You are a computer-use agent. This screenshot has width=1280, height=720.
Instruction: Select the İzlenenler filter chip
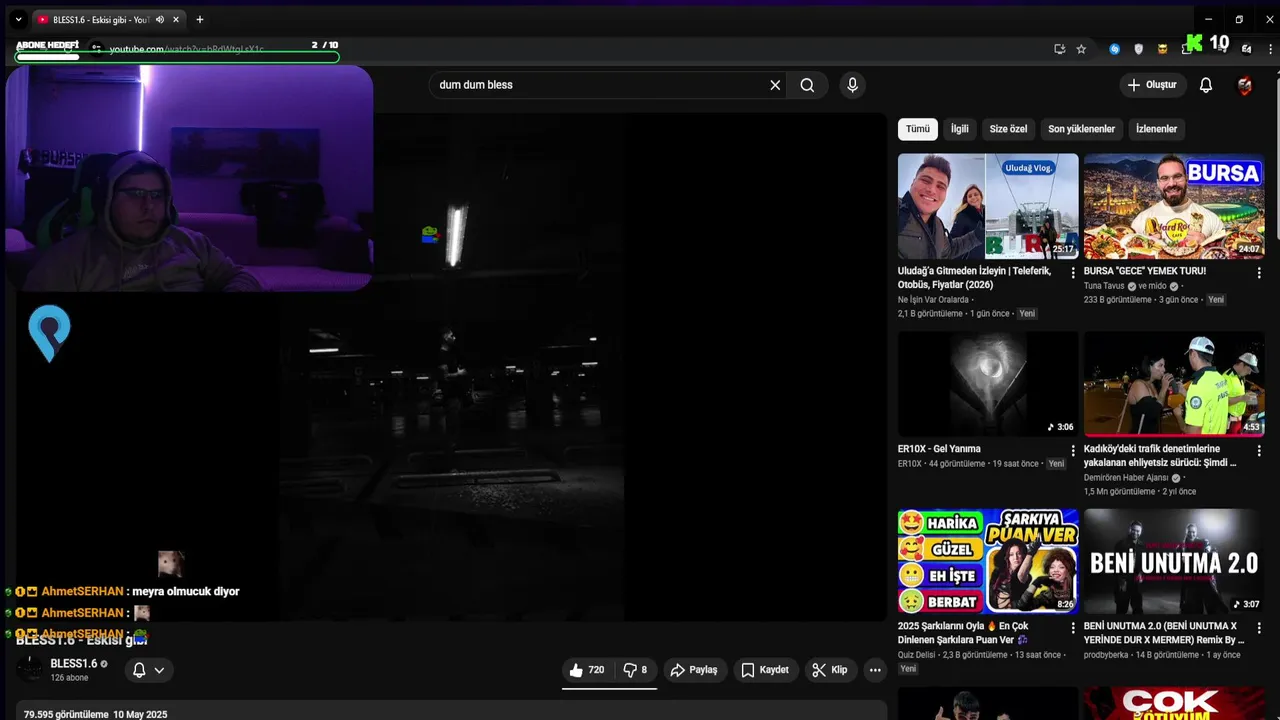pyautogui.click(x=1156, y=129)
